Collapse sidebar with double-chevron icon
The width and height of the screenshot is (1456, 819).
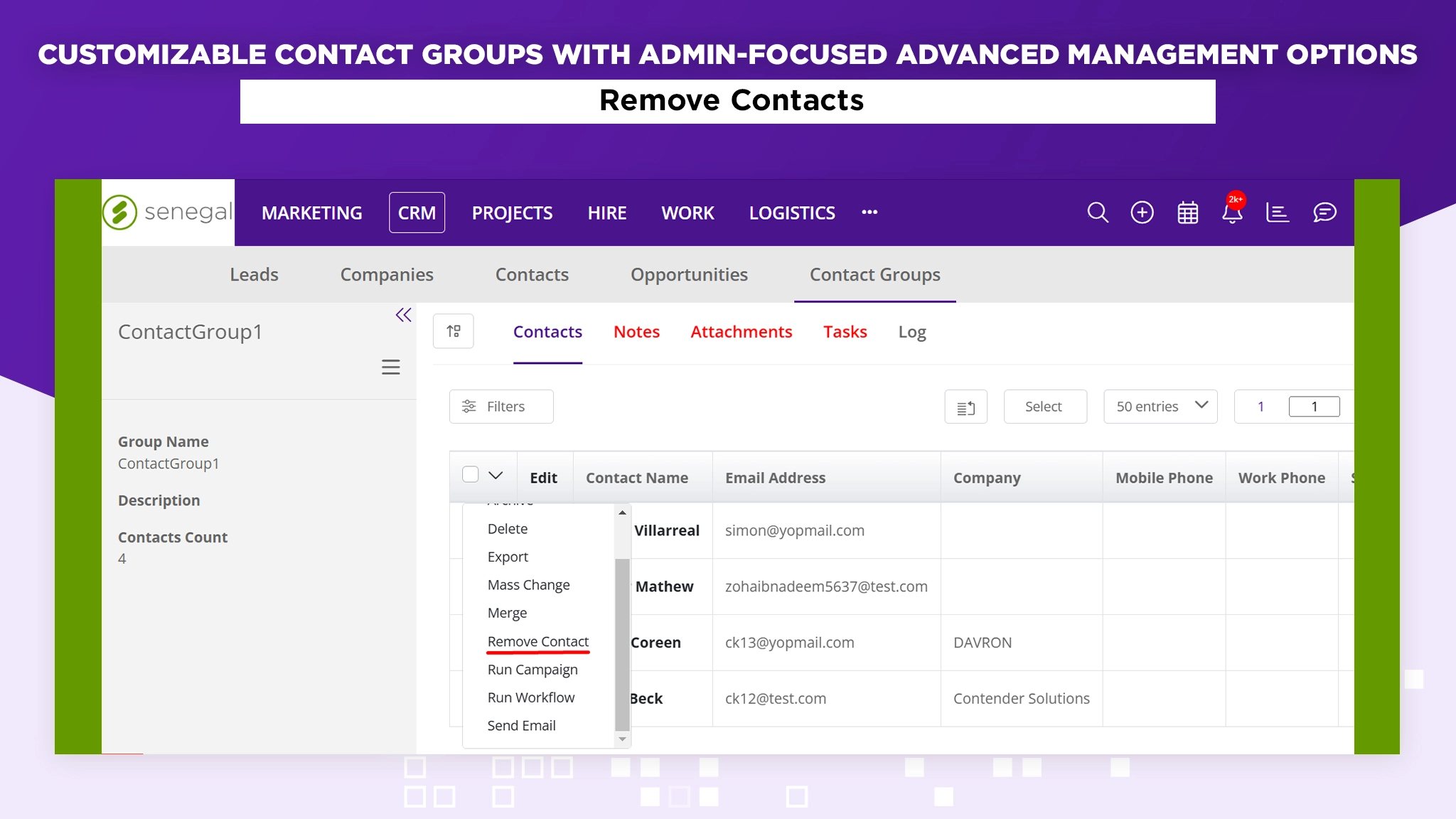pos(403,315)
